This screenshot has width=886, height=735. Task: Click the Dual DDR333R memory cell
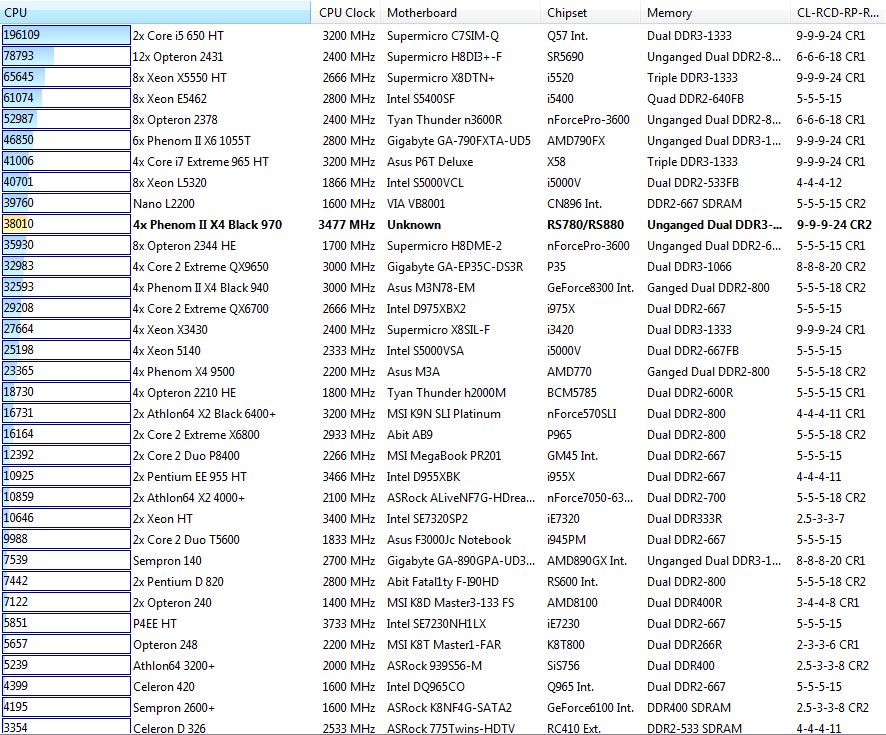[684, 519]
